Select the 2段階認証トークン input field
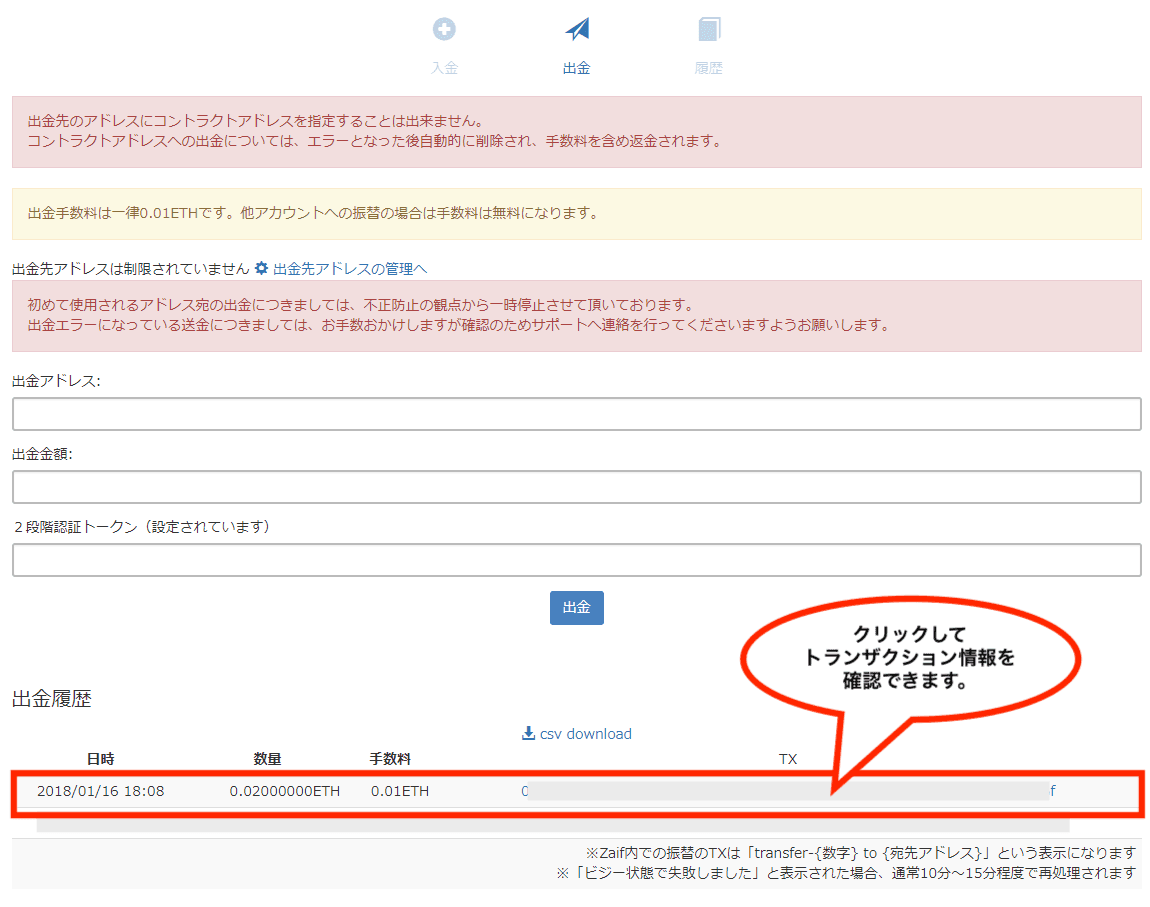1150x907 pixels. click(576, 560)
